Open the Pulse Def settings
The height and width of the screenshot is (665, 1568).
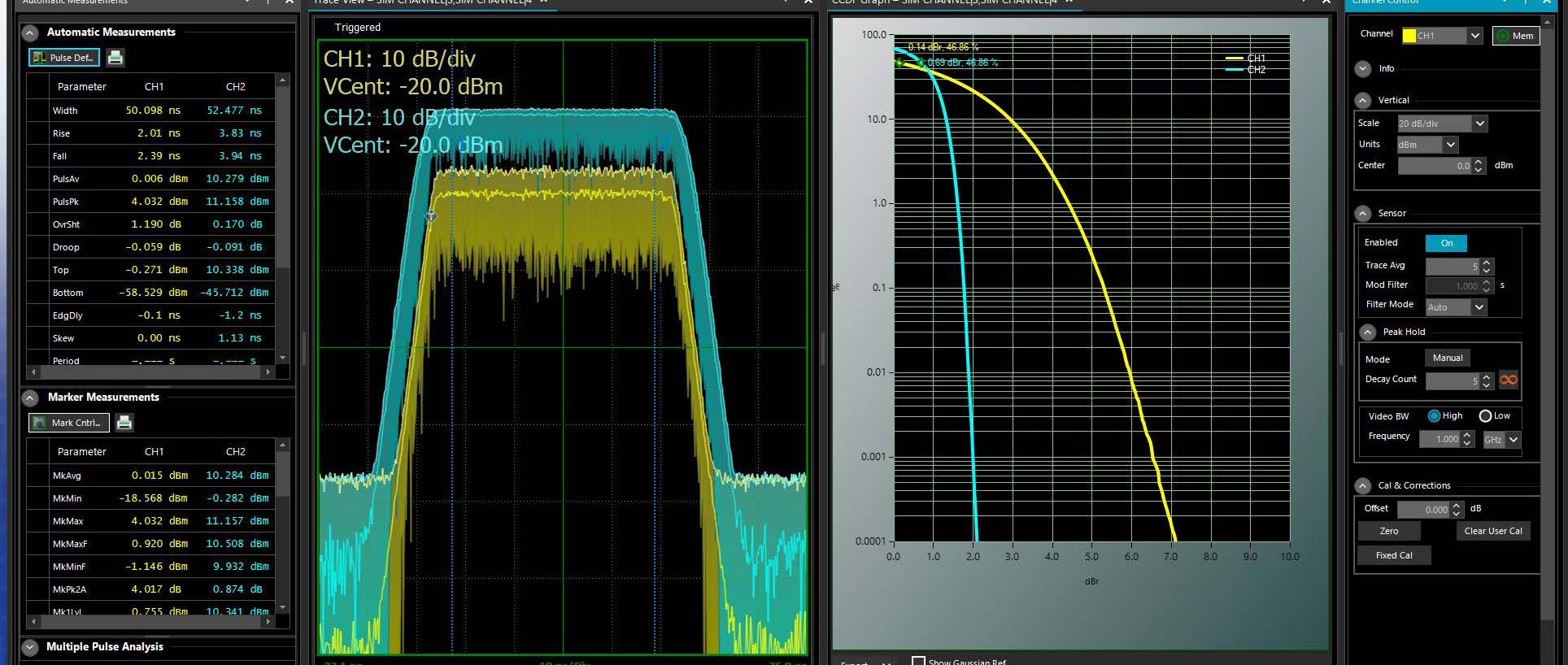(64, 58)
